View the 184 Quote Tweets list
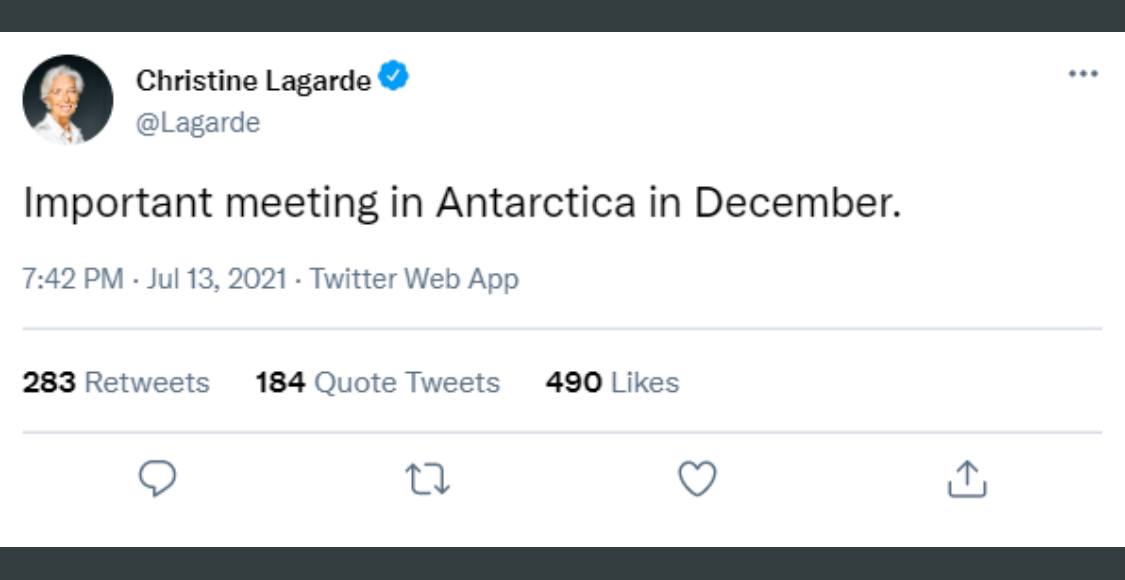The height and width of the screenshot is (580, 1125). click(x=377, y=382)
